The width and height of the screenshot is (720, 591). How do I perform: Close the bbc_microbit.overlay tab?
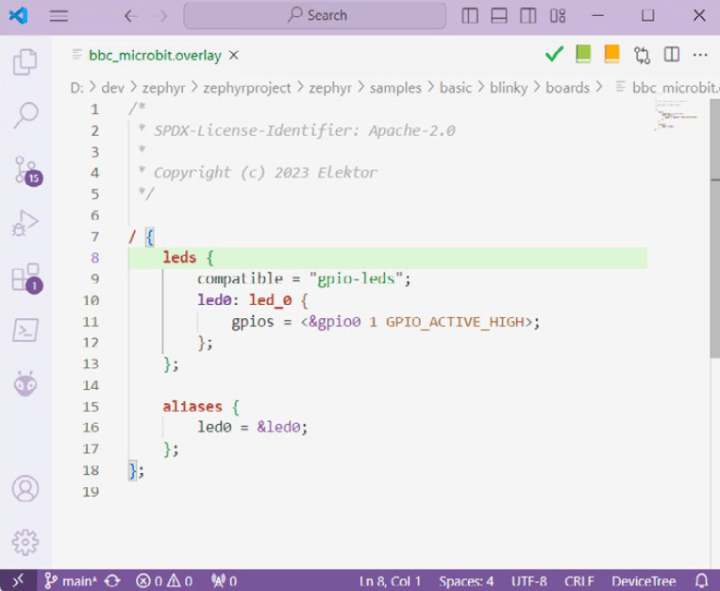coord(234,55)
